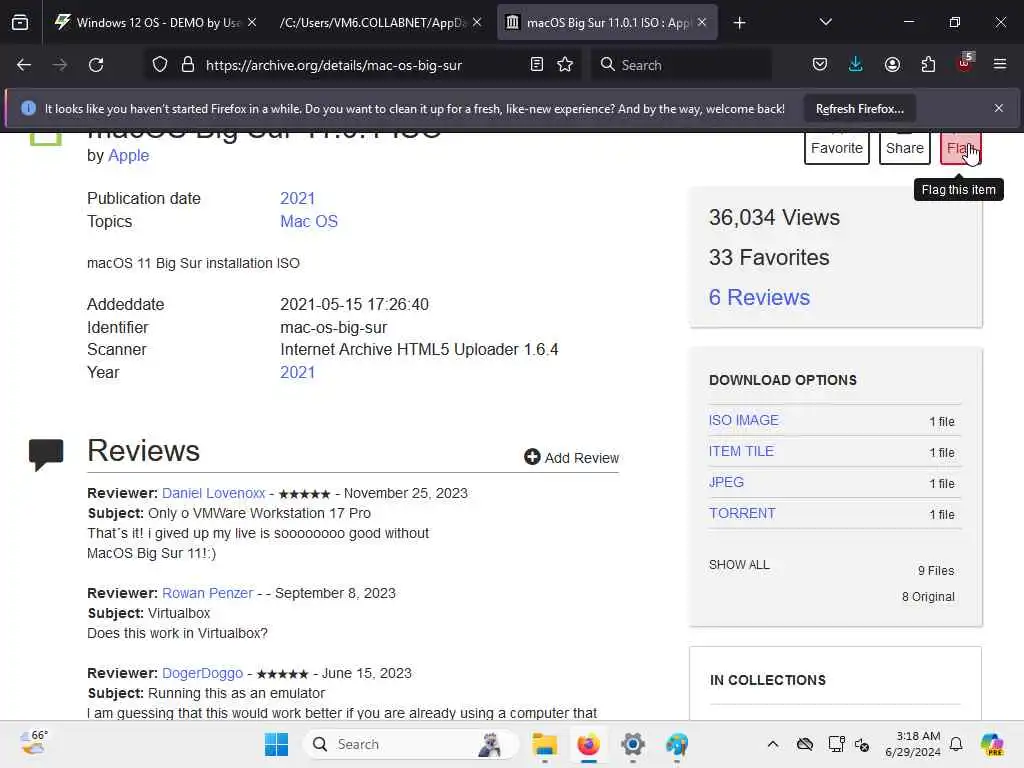This screenshot has height=768, width=1024.
Task: Open the Mac OS topic link
Action: [309, 221]
